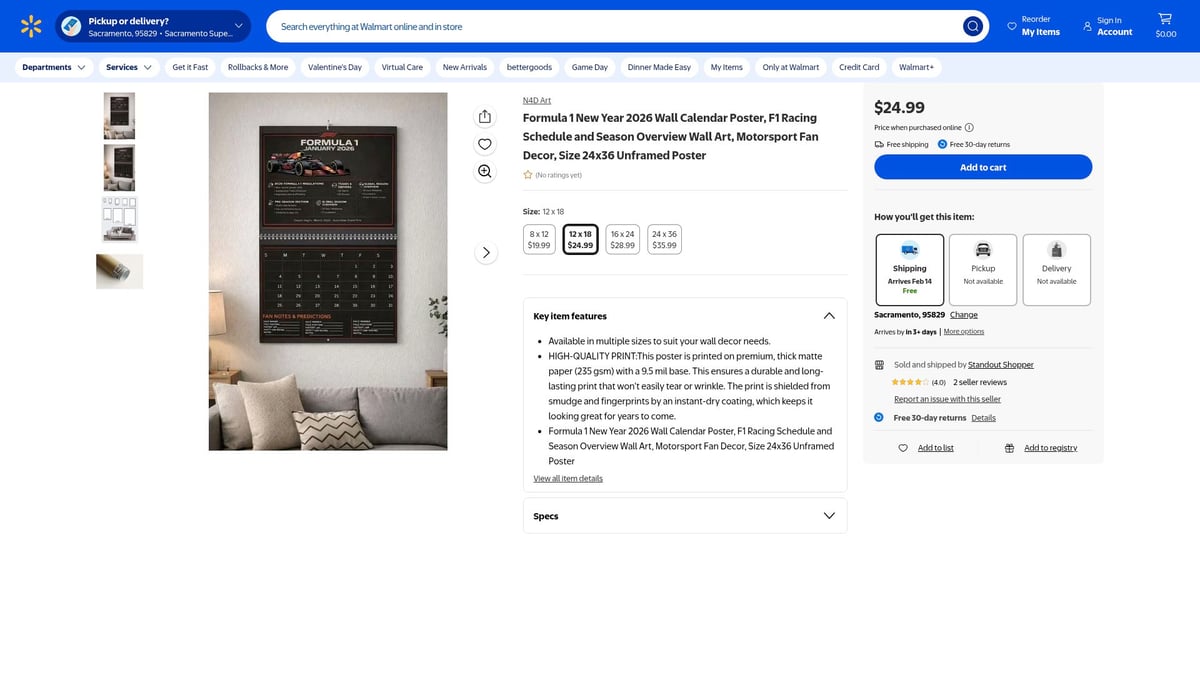Screen dimensions: 1200x675
Task: Click into the Walmart search field
Action: (610, 26)
